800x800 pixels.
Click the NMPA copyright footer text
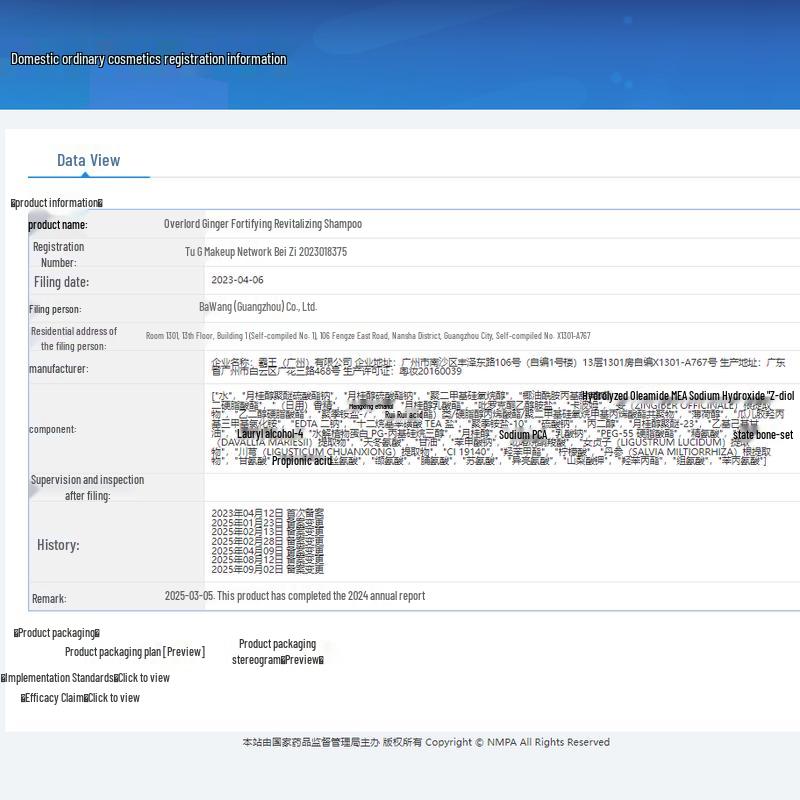pyautogui.click(x=425, y=742)
